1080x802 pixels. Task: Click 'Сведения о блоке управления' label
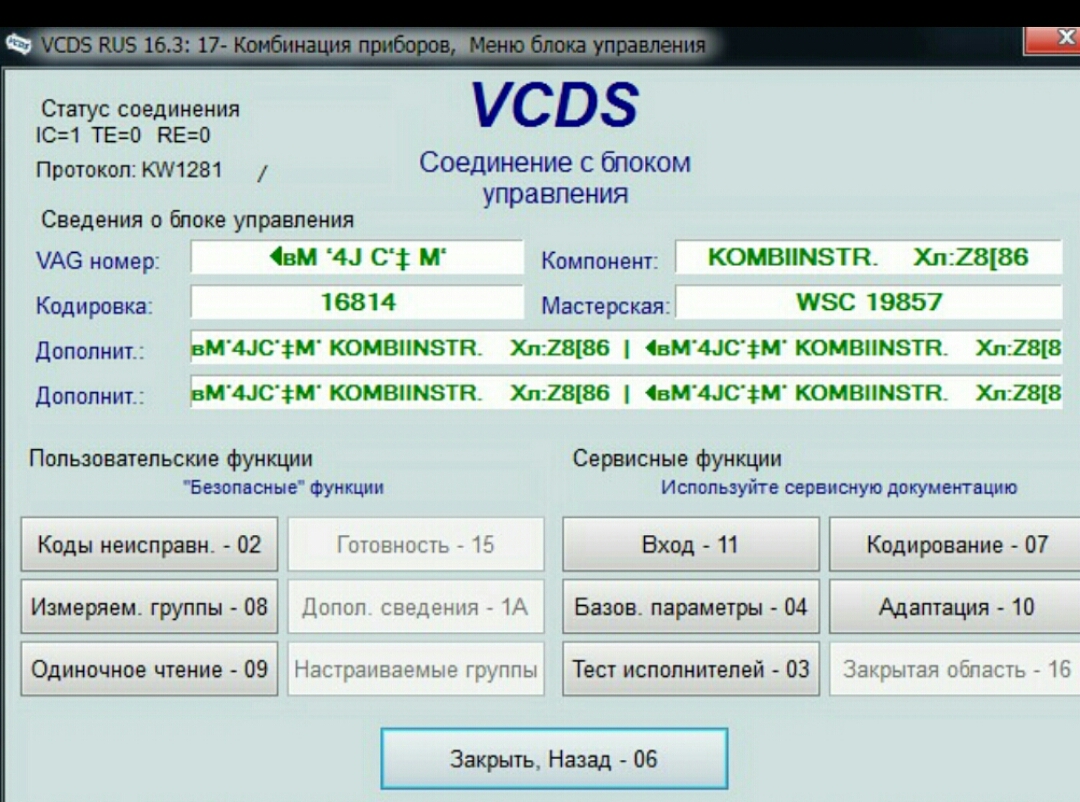point(198,220)
